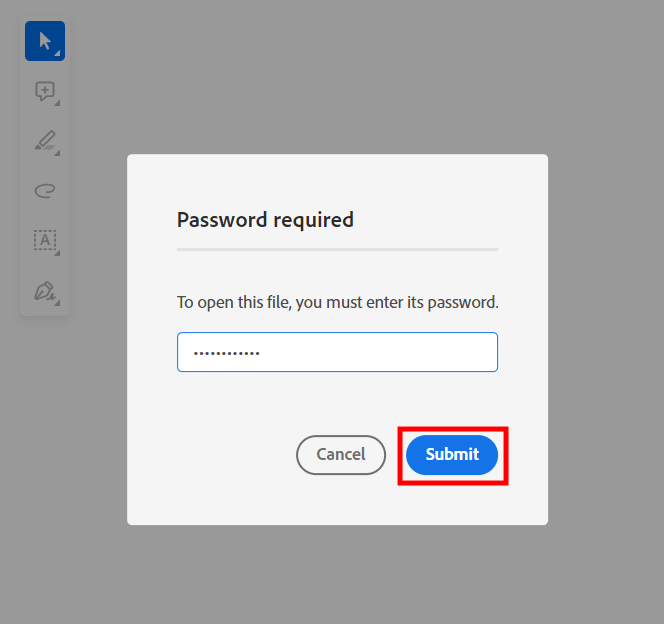The height and width of the screenshot is (624, 664).
Task: Expand the Add Comment tool flyout triangle
Action: click(58, 104)
